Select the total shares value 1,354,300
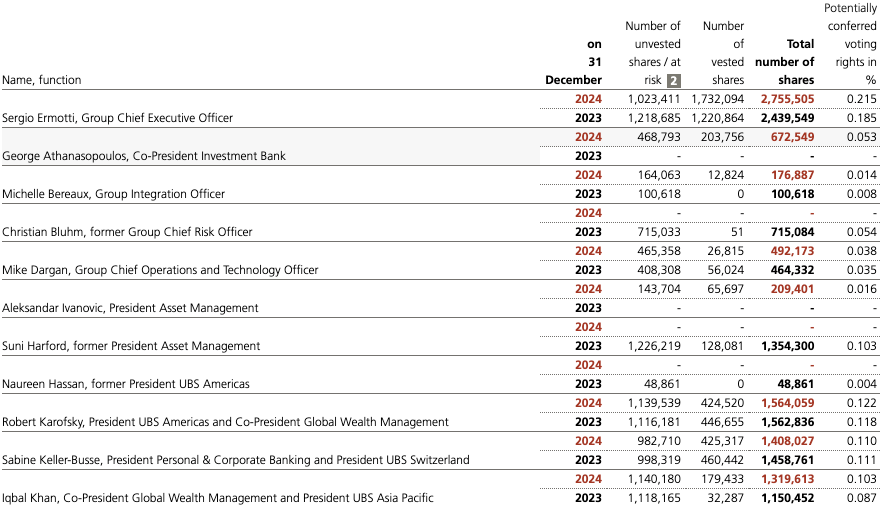The image size is (880, 505). pyautogui.click(x=787, y=346)
